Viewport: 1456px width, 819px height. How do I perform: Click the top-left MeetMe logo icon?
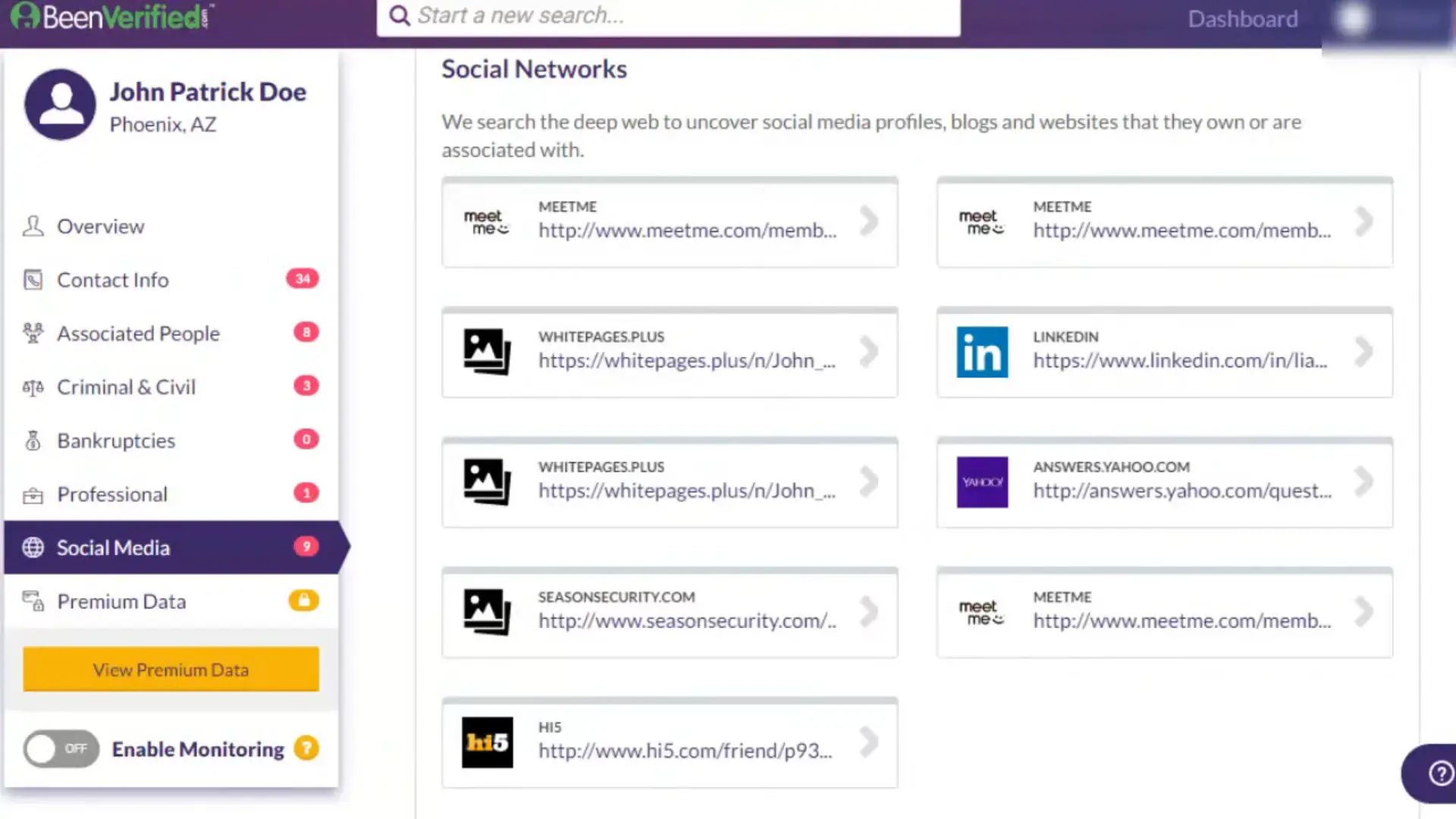[486, 222]
